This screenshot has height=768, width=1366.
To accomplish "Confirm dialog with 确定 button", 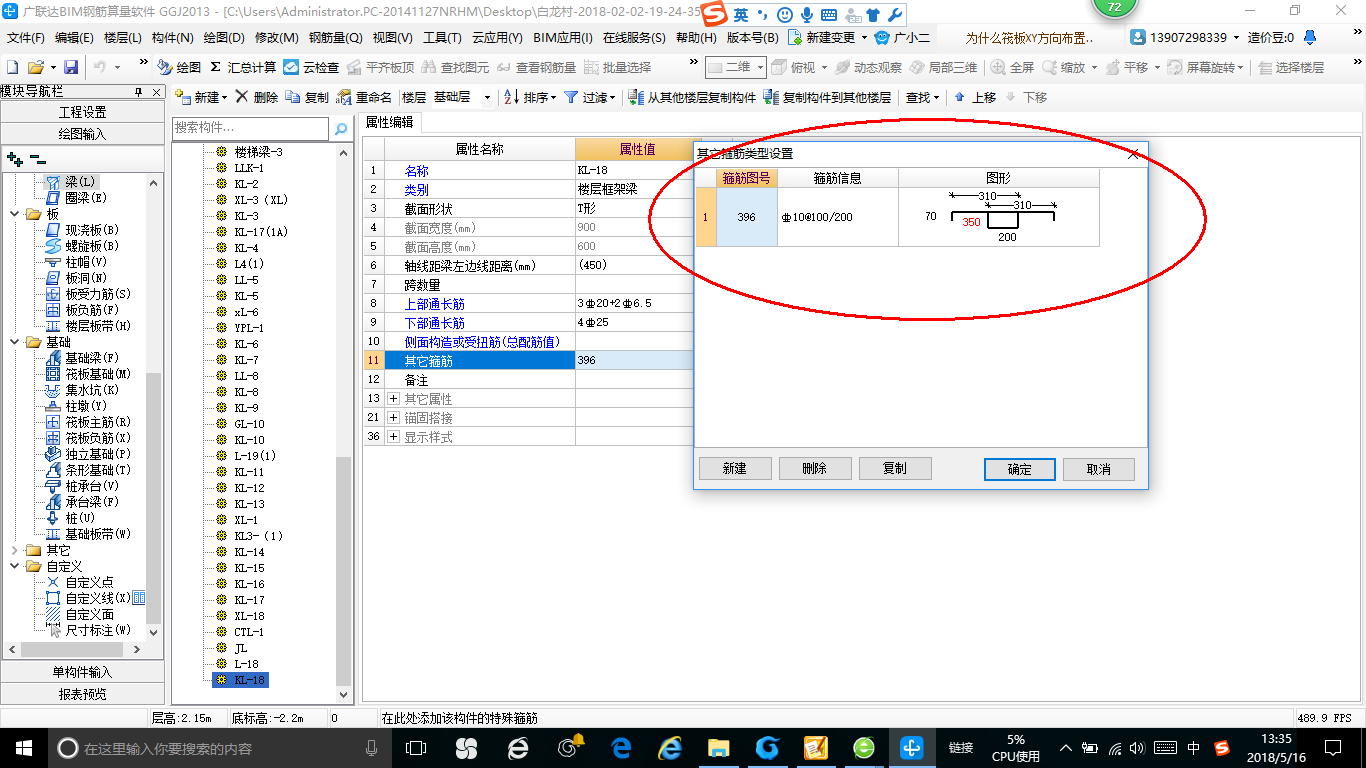I will [x=1020, y=470].
